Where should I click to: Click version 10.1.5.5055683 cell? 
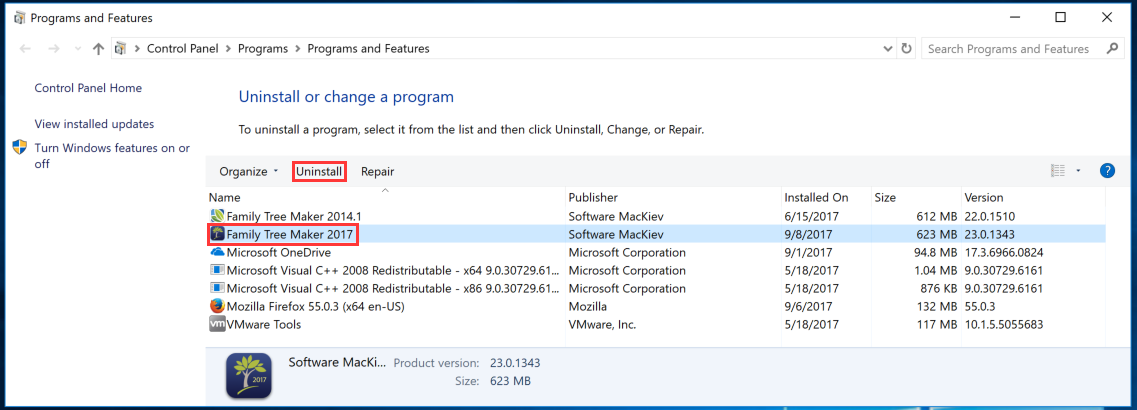pyautogui.click(x=1003, y=324)
